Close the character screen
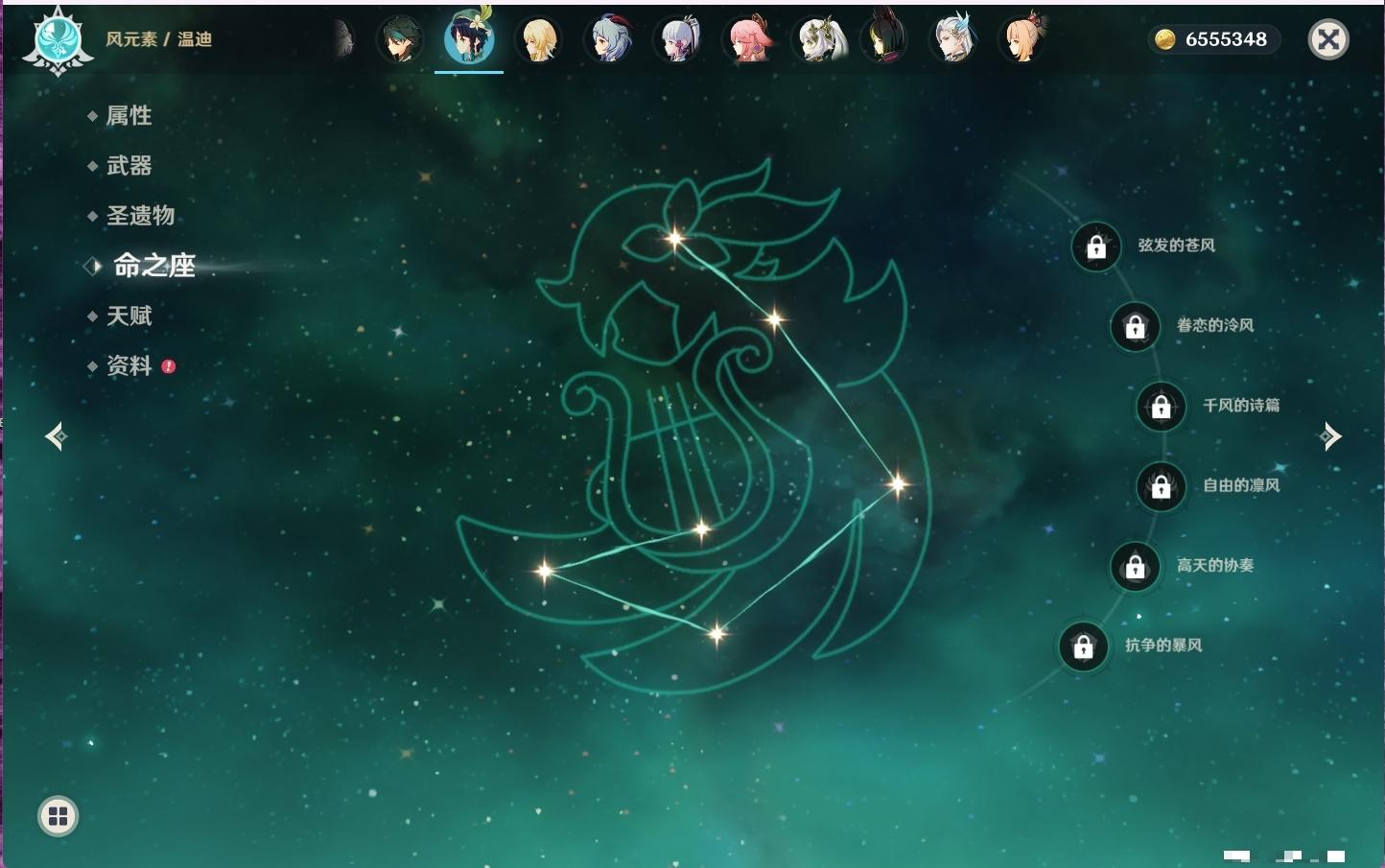 point(1328,39)
